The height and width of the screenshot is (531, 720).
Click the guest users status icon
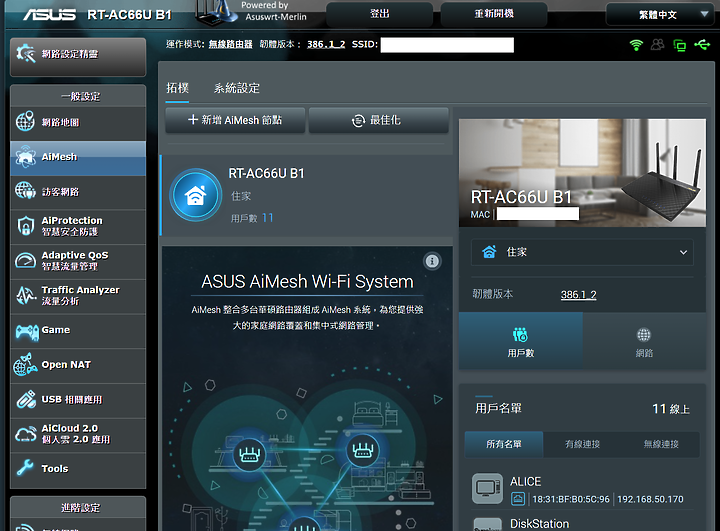[658, 45]
